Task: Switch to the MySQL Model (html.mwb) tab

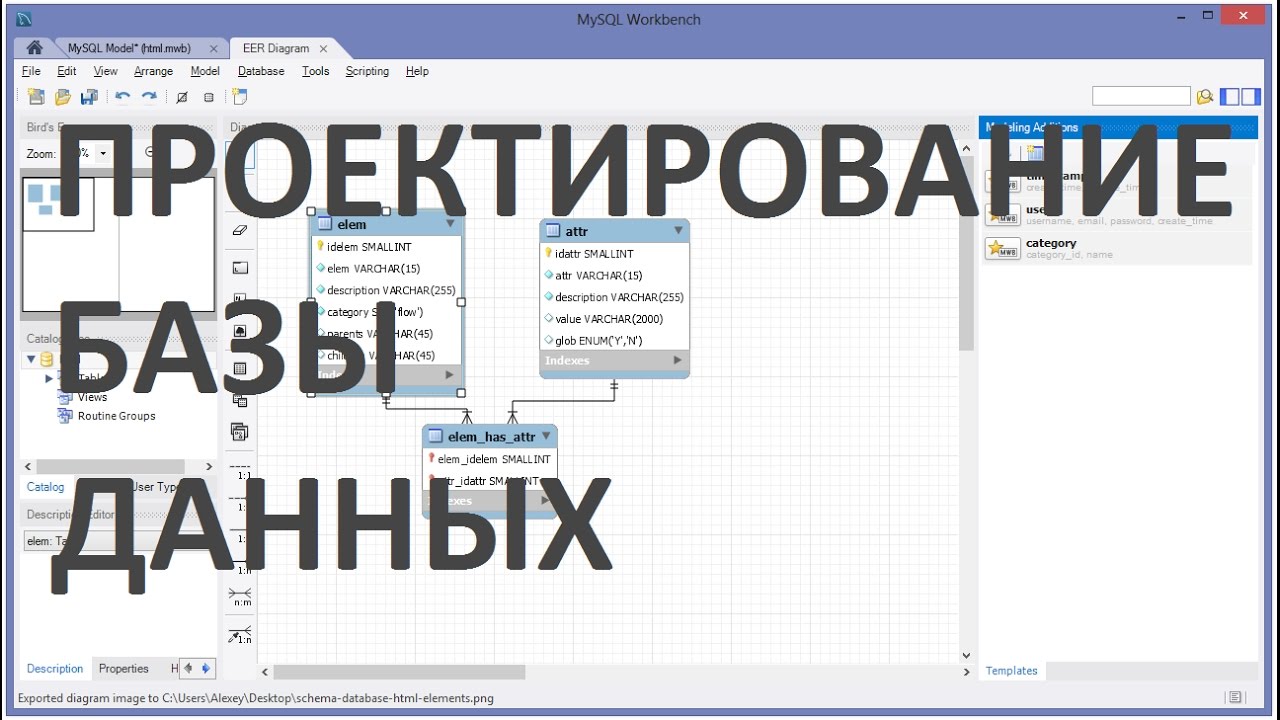Action: click(129, 48)
